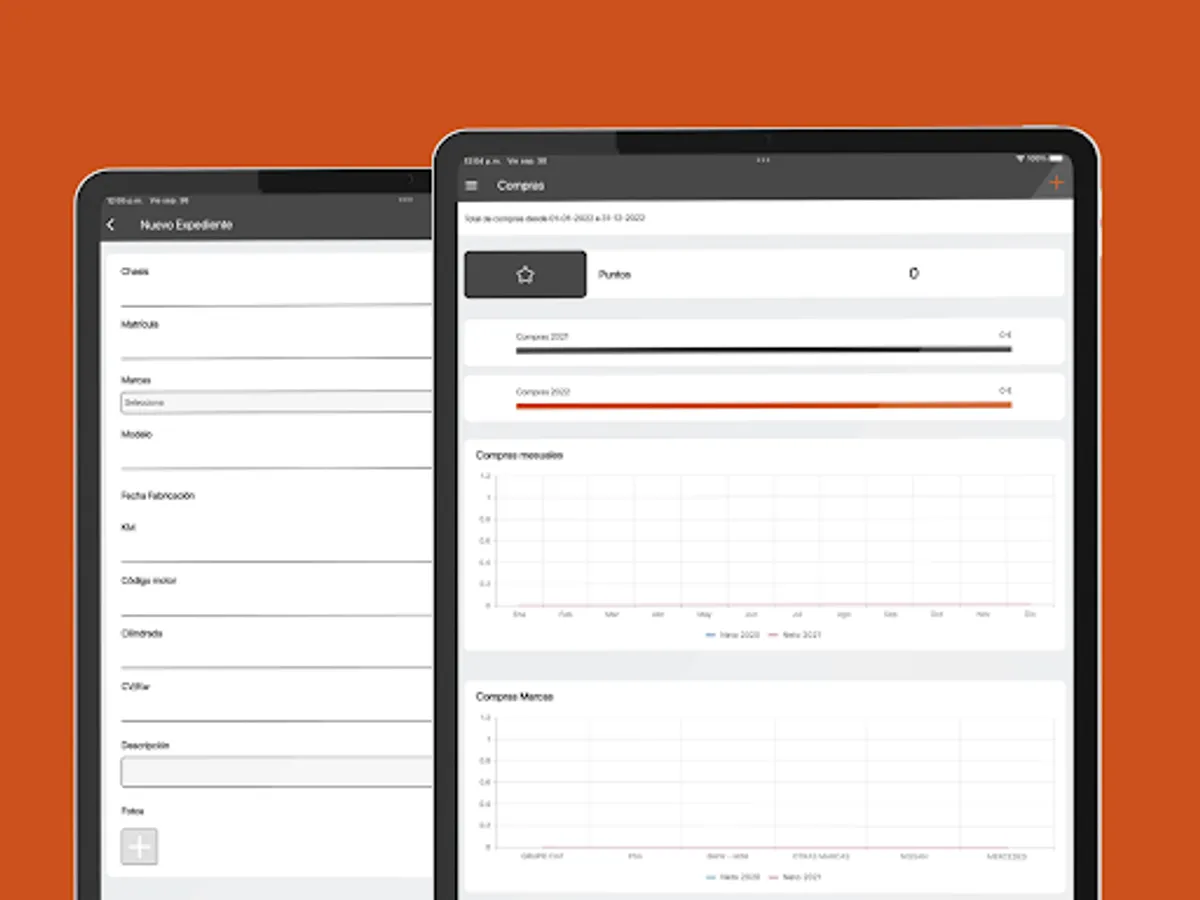Go back from Nuevo Expediente screen
The height and width of the screenshot is (900, 1200).
pyautogui.click(x=111, y=225)
